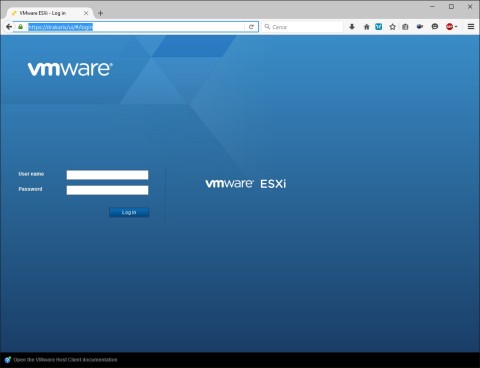Click the Password label text
This screenshot has width=480, height=368.
point(30,189)
